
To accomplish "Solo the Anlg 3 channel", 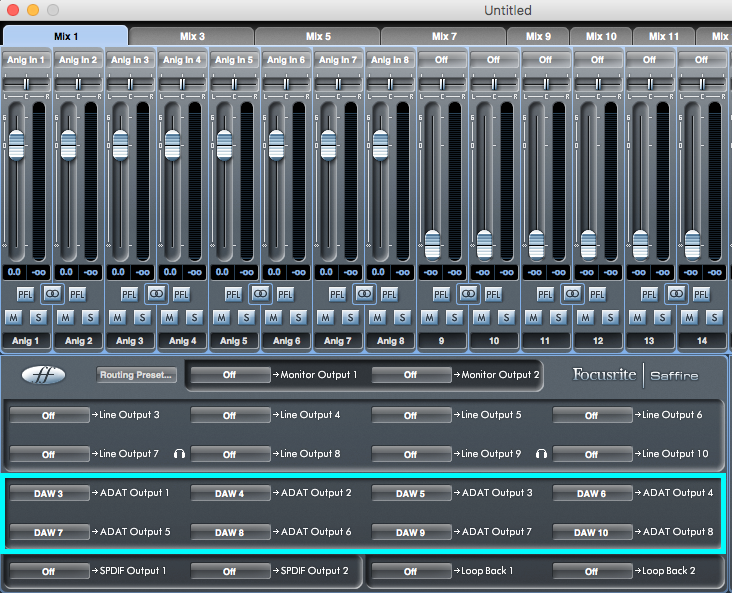I will [x=142, y=318].
